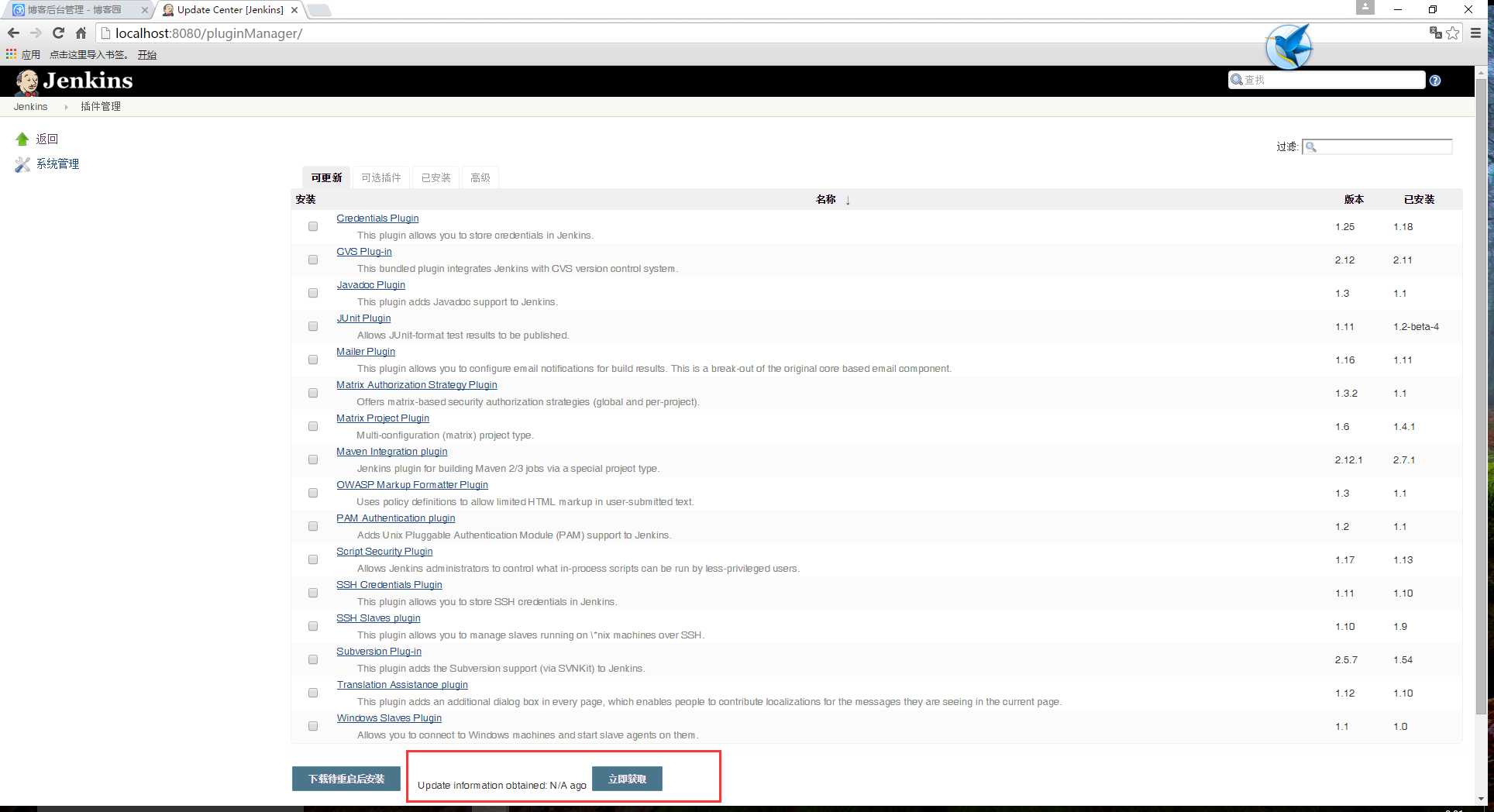
Task: Open the PAM Authentication plugin link
Action: [396, 518]
